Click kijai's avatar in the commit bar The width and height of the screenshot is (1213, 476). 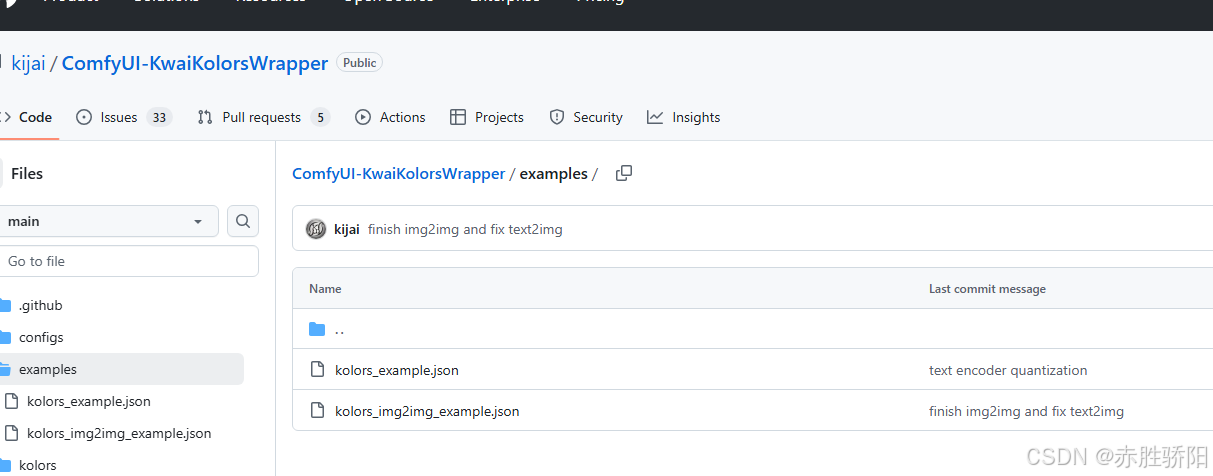pos(316,229)
